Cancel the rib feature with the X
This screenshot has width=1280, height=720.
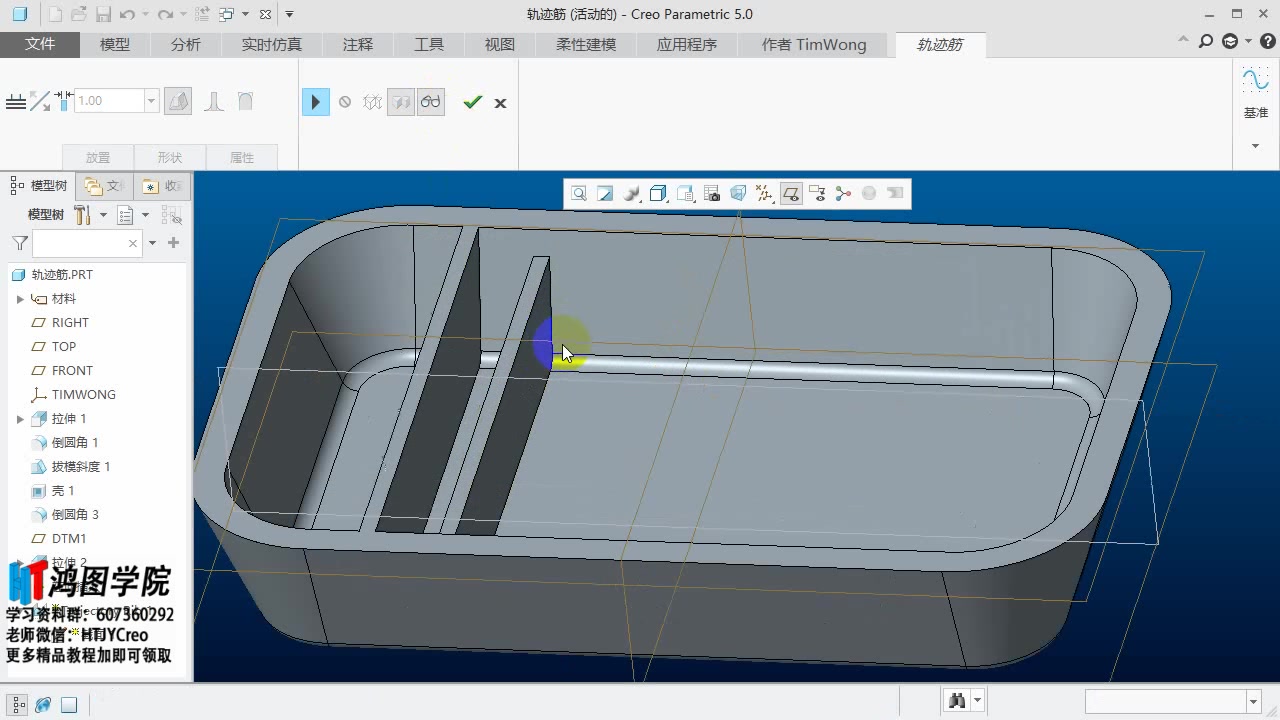500,103
